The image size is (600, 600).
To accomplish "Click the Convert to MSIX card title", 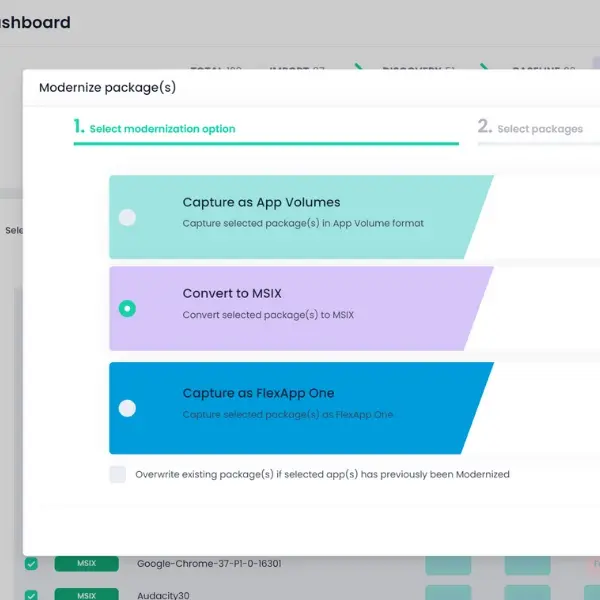I will pyautogui.click(x=232, y=293).
